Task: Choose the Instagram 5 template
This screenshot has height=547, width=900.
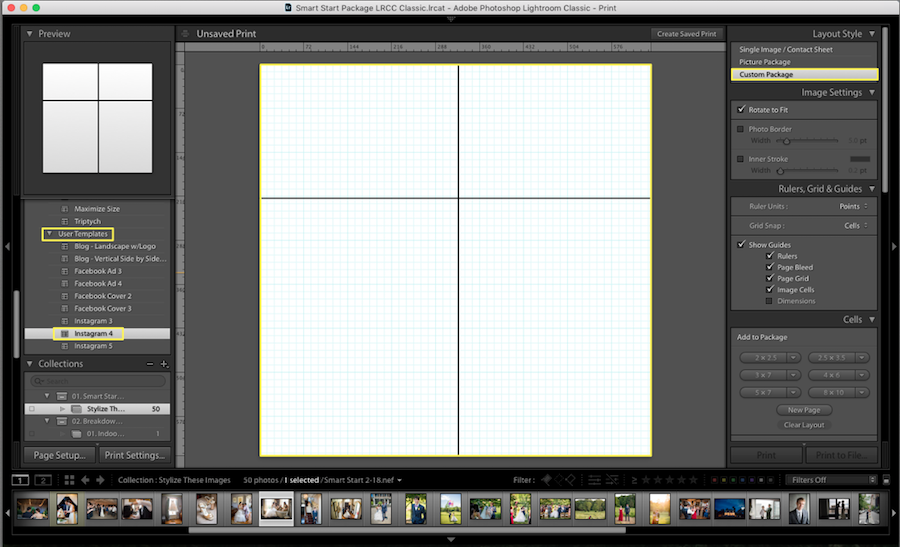Action: coord(94,346)
